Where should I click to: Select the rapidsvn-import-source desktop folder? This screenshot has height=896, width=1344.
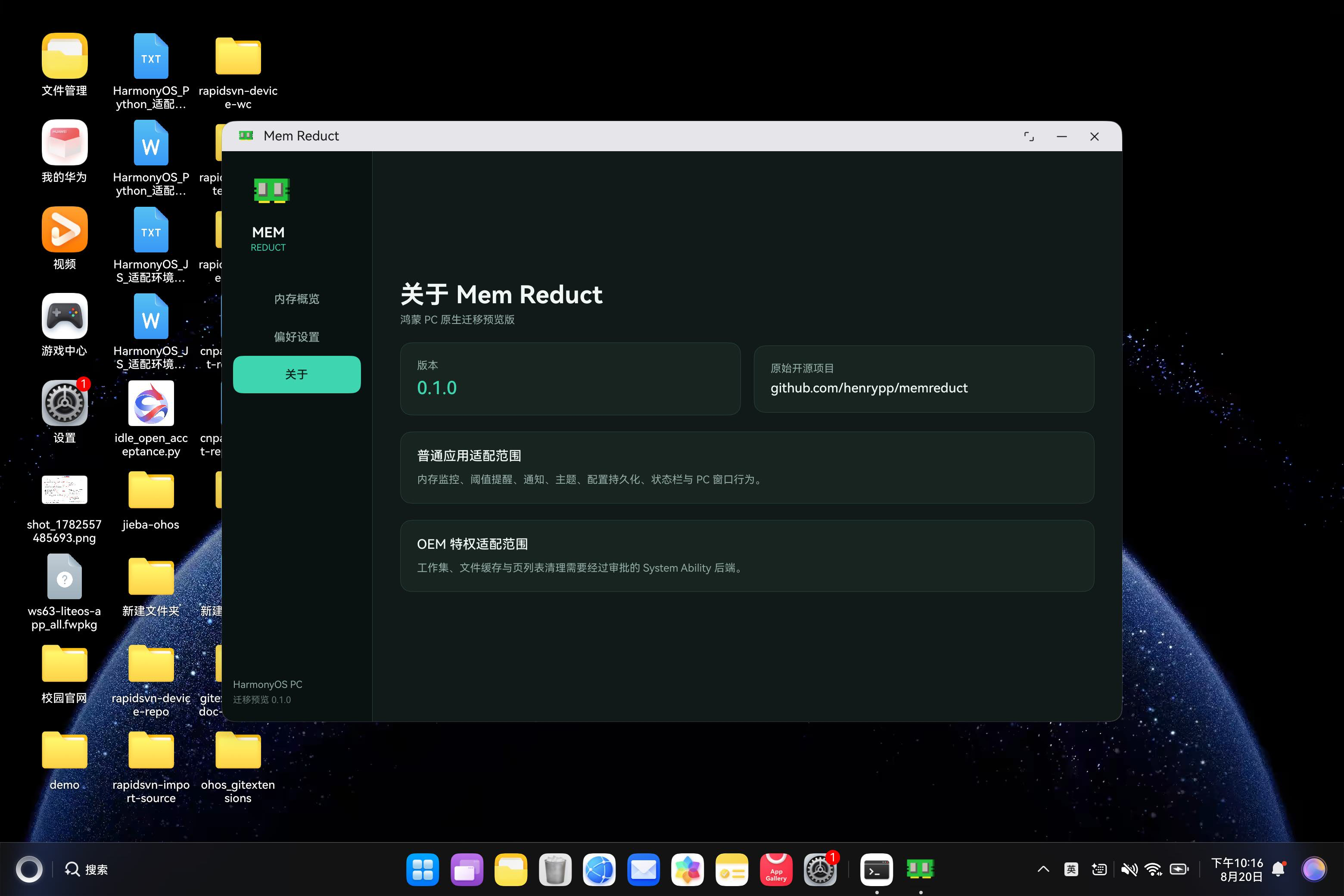tap(151, 750)
